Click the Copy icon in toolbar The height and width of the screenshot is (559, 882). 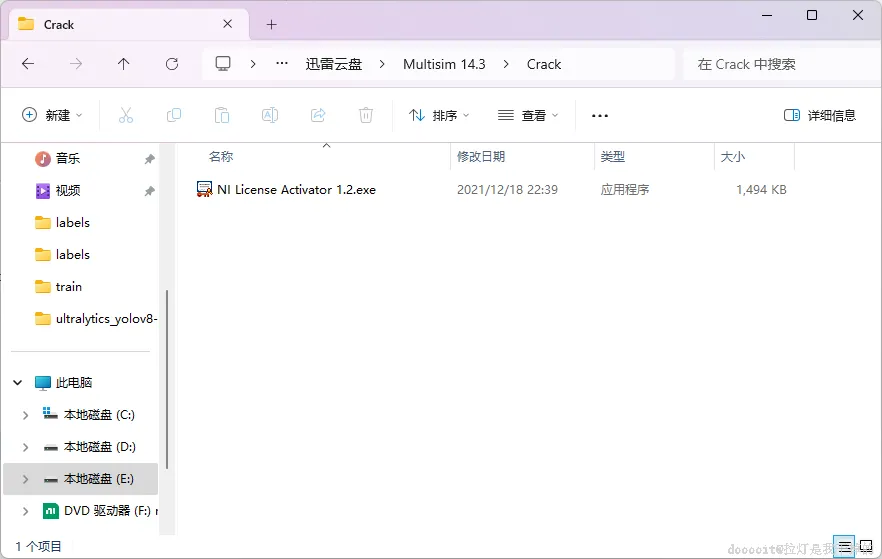[x=174, y=115]
